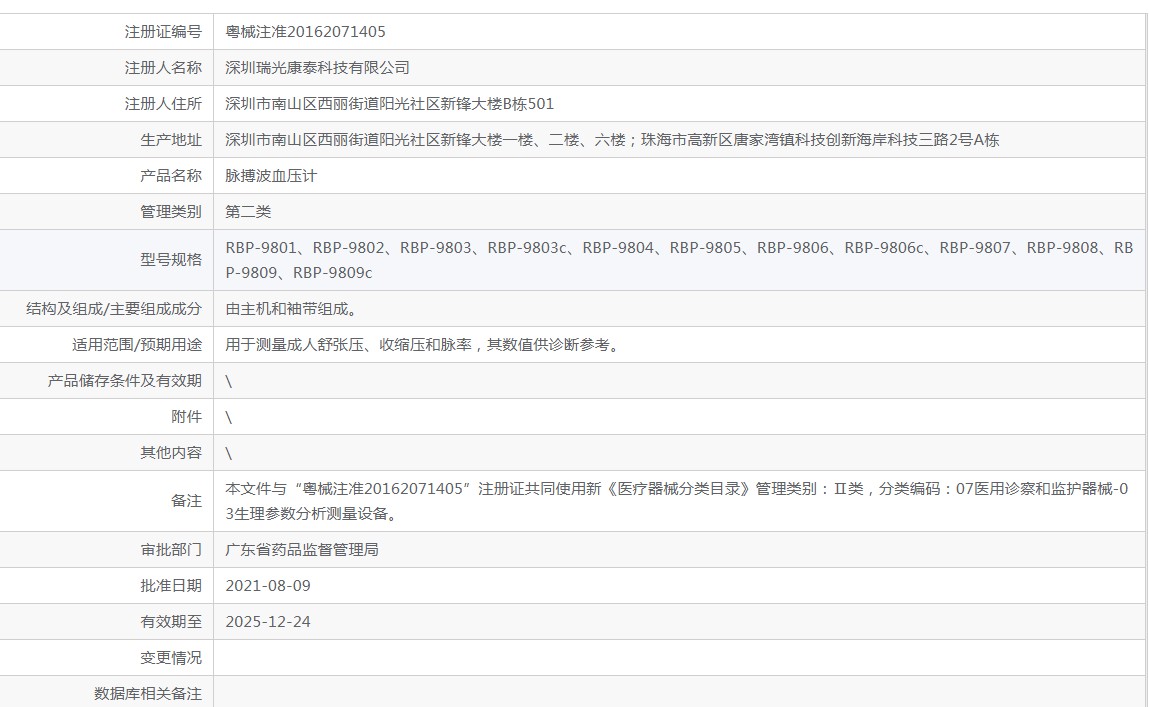Screen dimensions: 1149x707
Task: Select the authority 广东省药品监督管理局
Action: pos(302,549)
